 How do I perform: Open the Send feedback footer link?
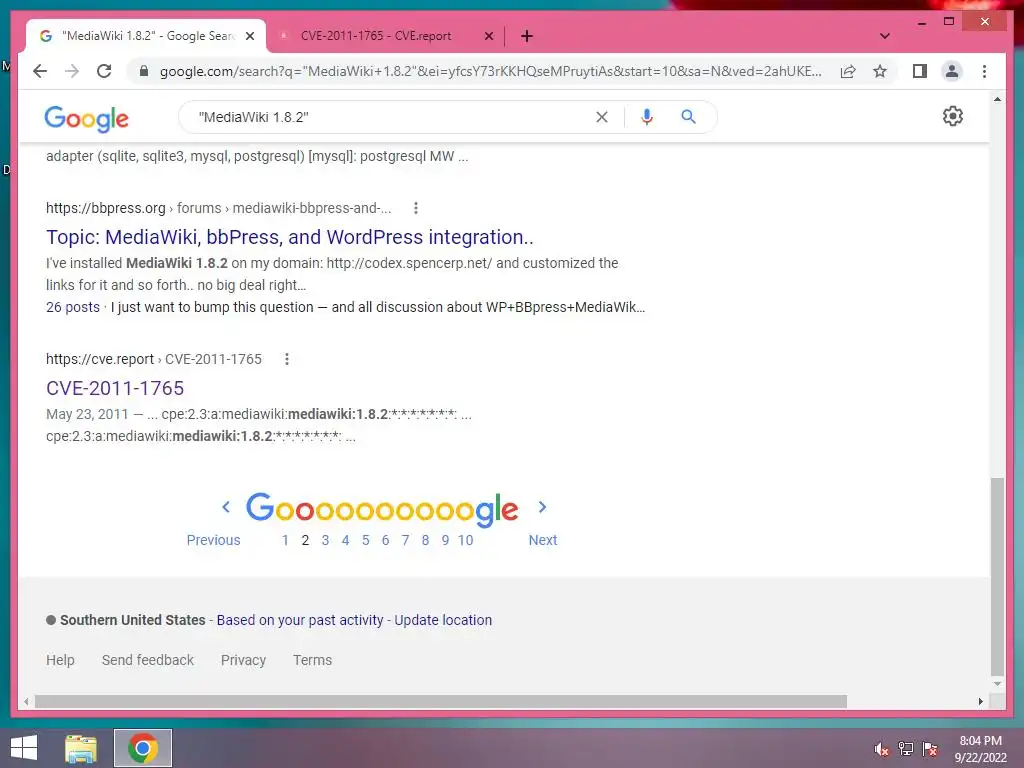(x=148, y=660)
